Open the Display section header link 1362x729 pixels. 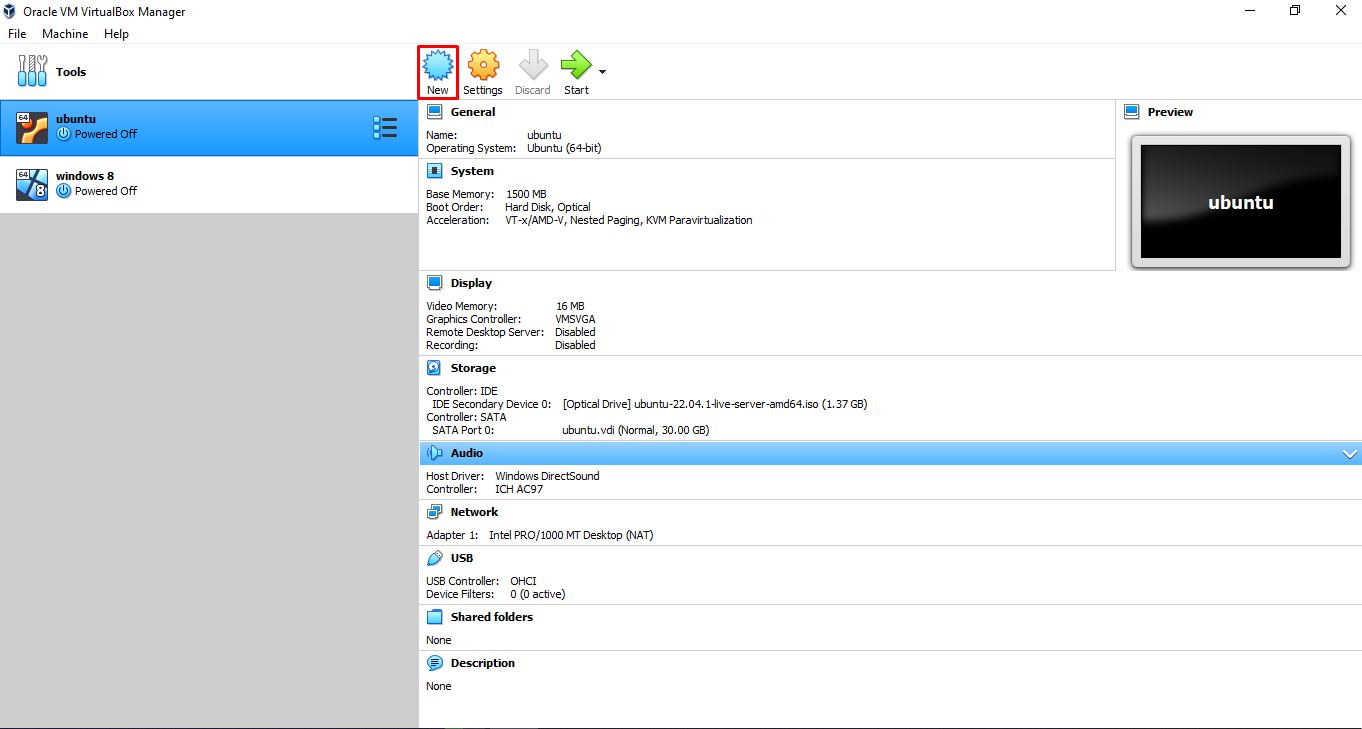point(471,283)
